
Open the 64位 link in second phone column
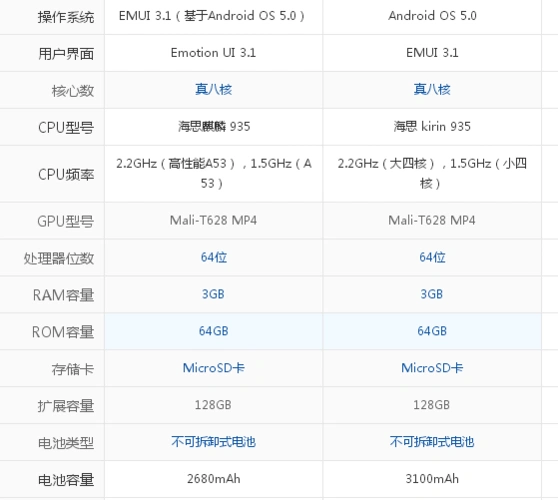[x=432, y=257]
